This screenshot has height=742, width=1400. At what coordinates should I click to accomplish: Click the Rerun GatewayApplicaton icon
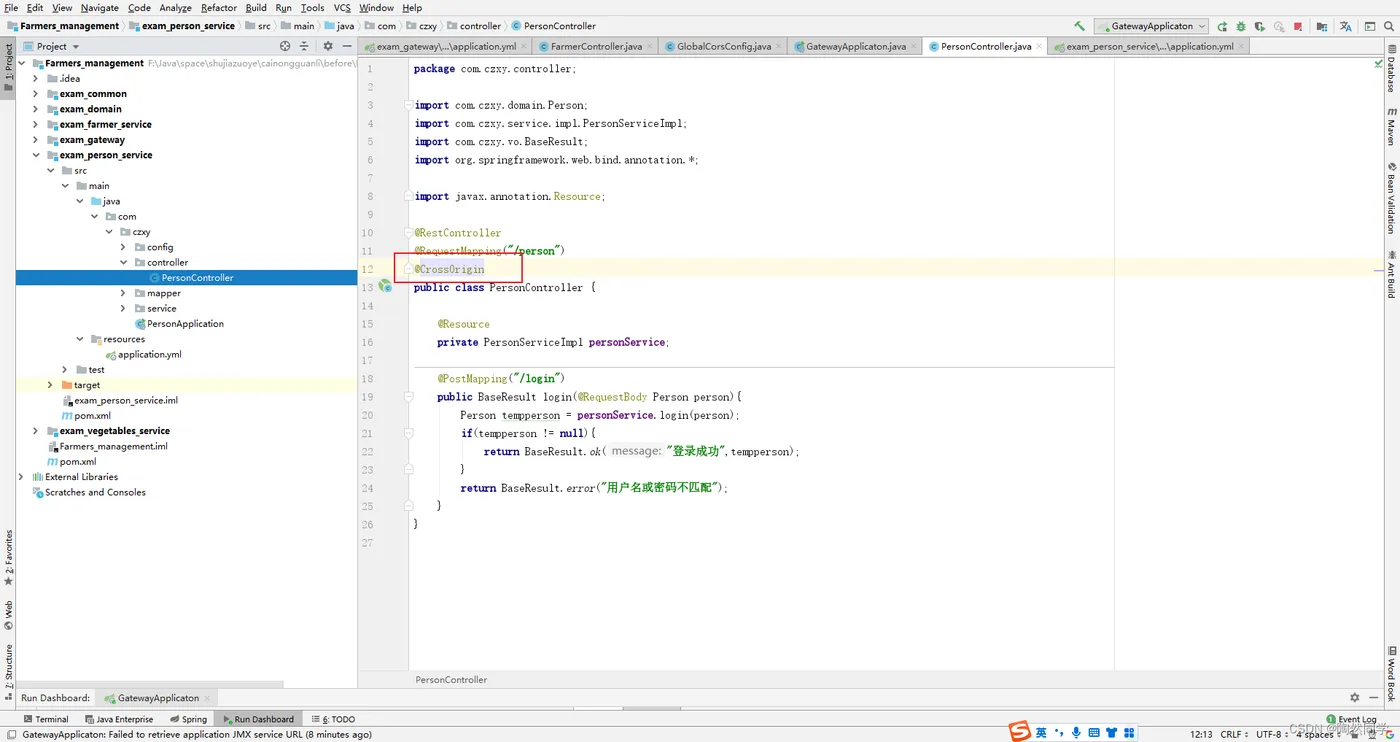pyautogui.click(x=1222, y=26)
